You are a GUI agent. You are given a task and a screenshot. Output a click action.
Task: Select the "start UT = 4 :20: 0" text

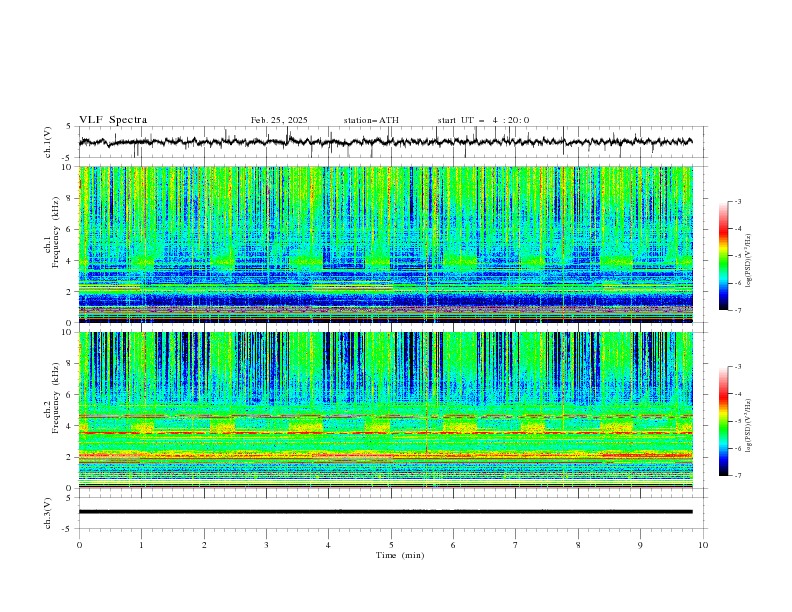coord(483,120)
